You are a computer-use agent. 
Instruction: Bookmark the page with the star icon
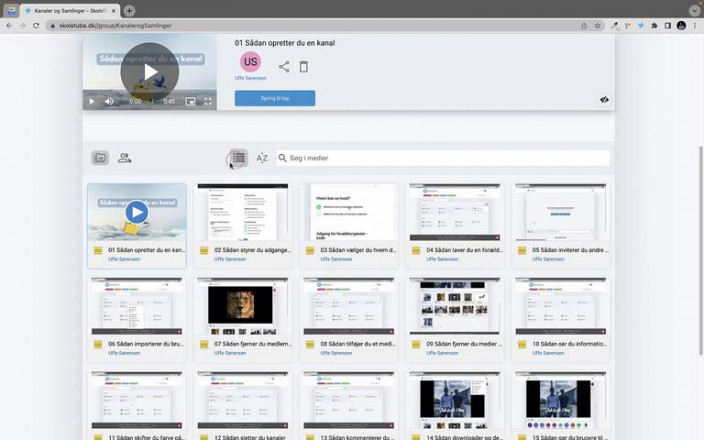point(598,26)
